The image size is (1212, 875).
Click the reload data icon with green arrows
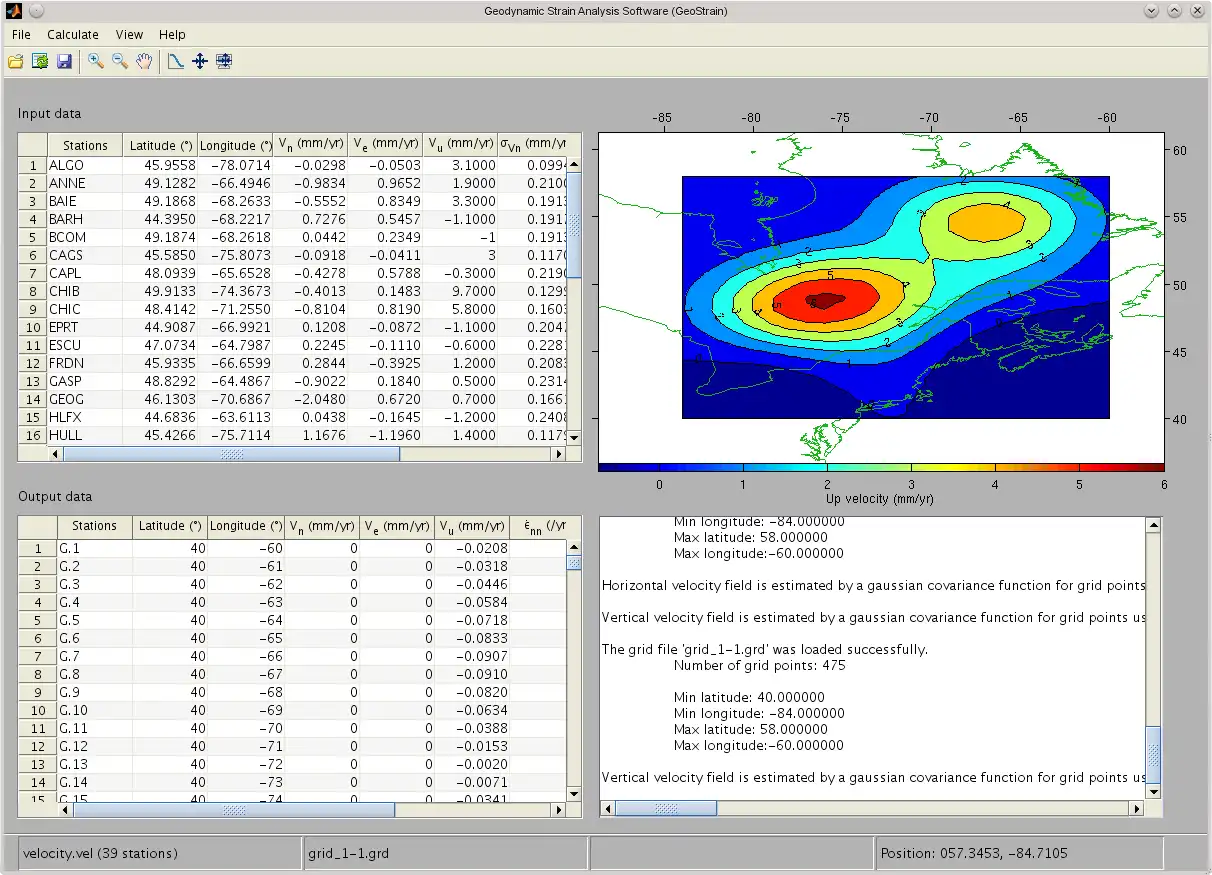(x=40, y=62)
